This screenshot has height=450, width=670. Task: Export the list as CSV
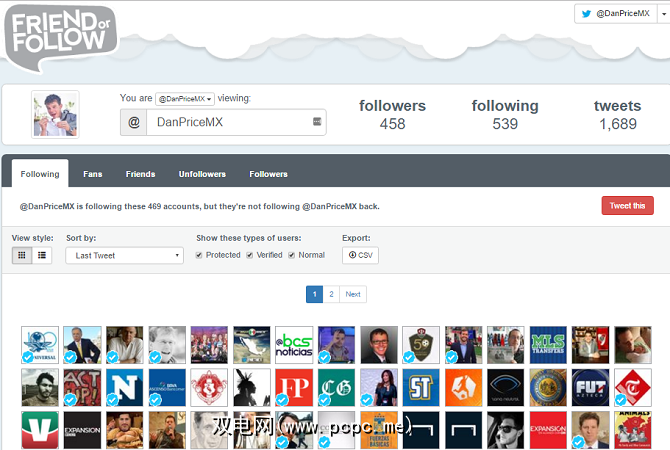(x=360, y=255)
